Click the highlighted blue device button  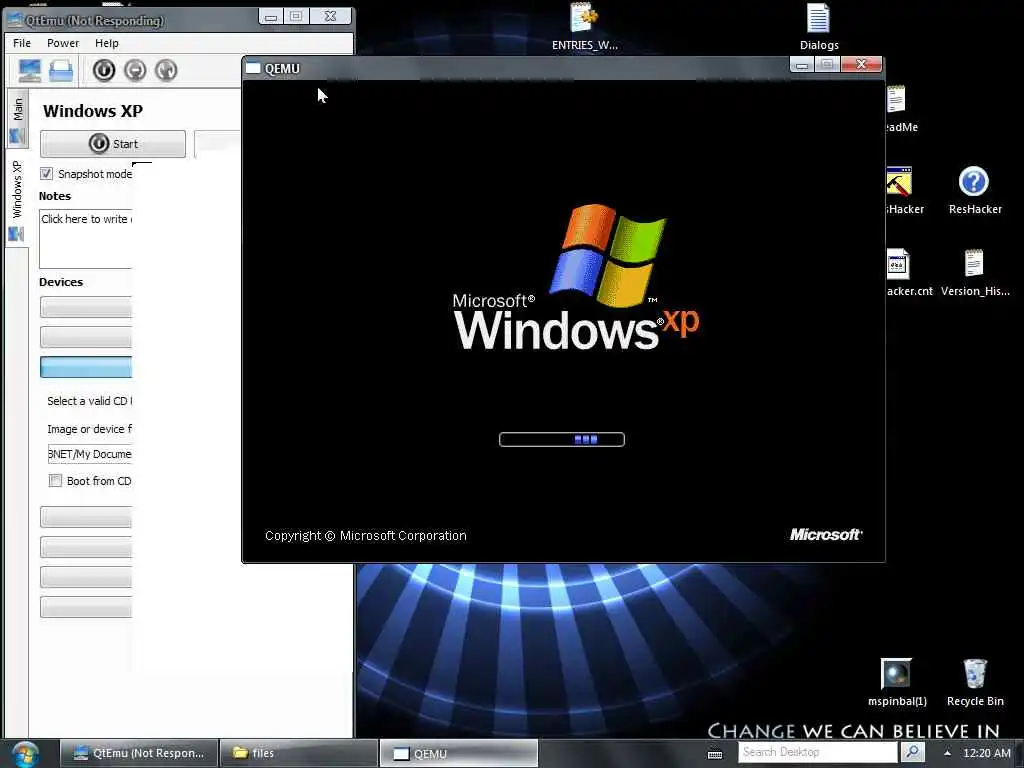86,367
